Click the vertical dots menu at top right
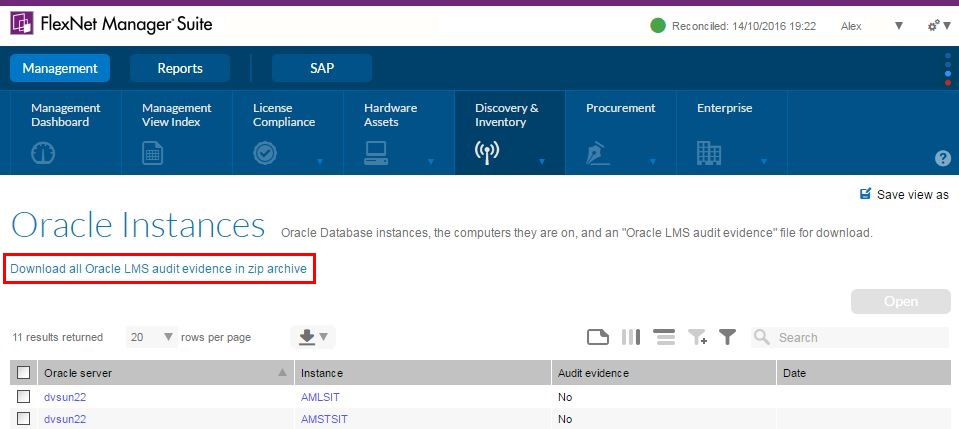Image resolution: width=959 pixels, height=429 pixels. coord(948,69)
